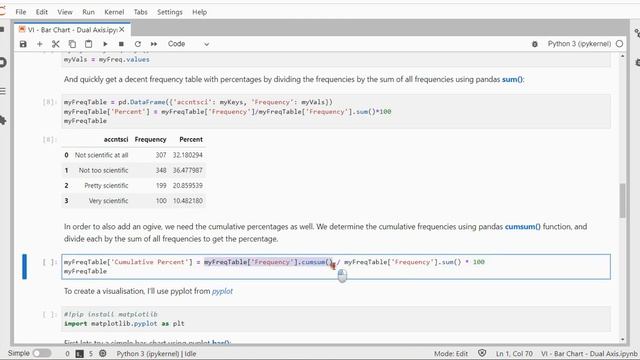
Task: Click the trusted notebook shield icon
Action: click(482, 353)
